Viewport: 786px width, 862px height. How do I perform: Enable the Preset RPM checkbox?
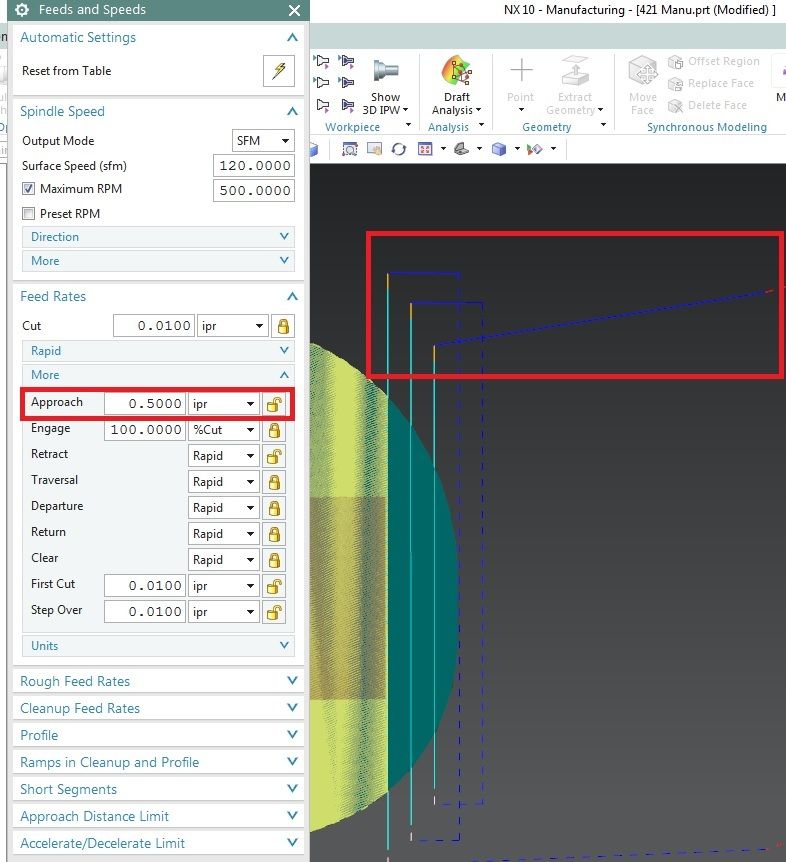coord(29,213)
